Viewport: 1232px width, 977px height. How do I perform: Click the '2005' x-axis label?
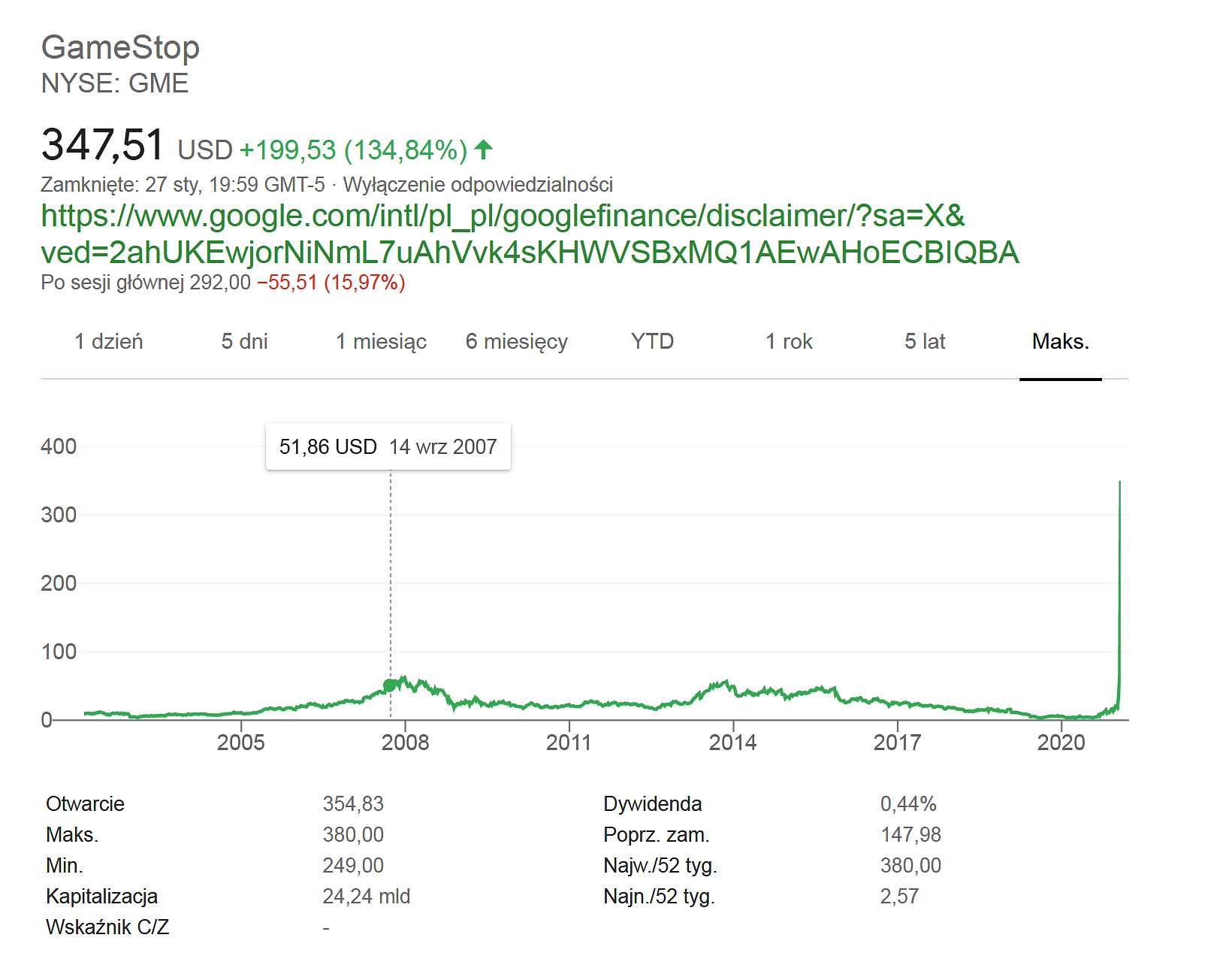click(241, 743)
